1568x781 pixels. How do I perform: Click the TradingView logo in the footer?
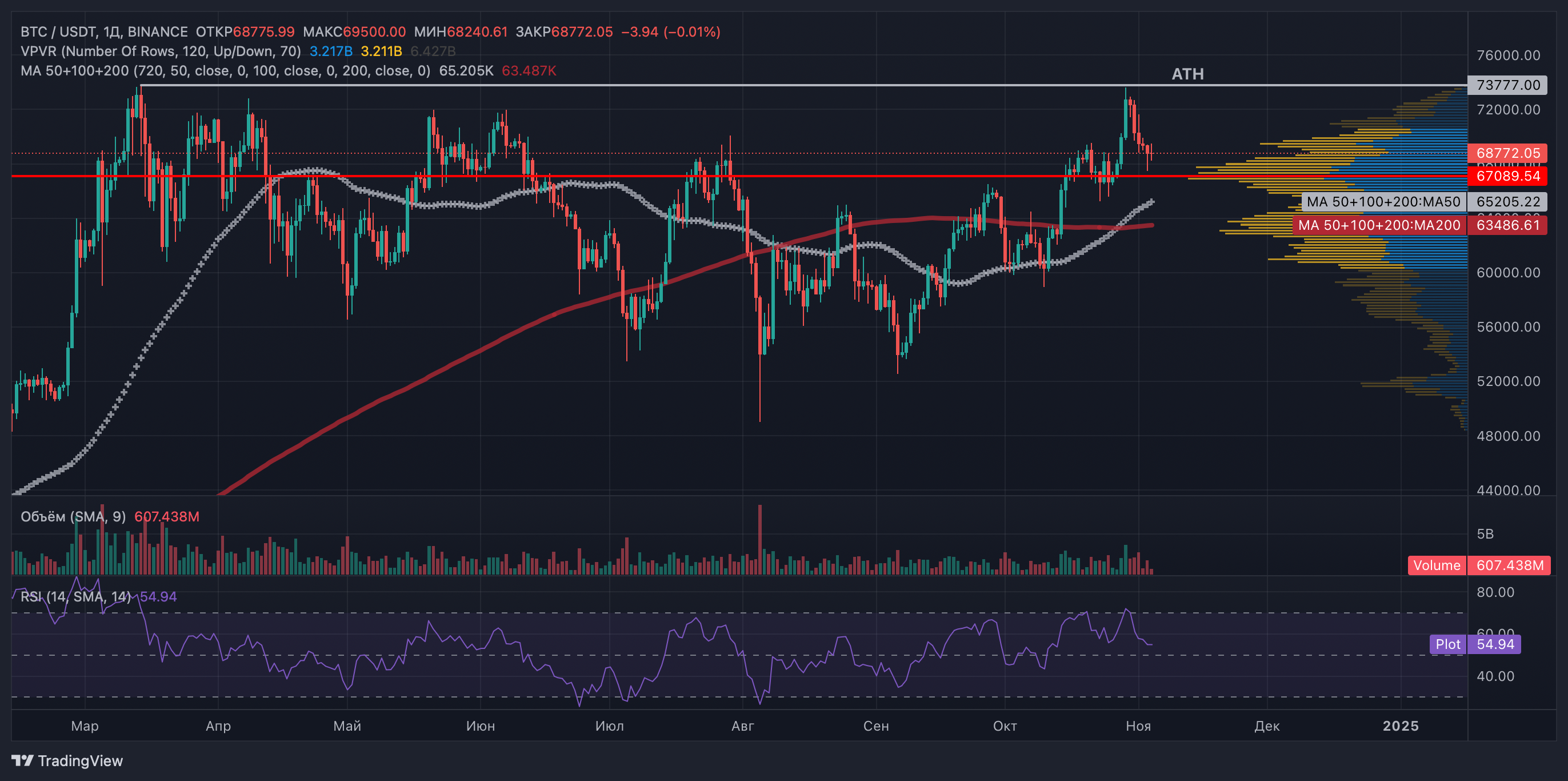click(67, 761)
